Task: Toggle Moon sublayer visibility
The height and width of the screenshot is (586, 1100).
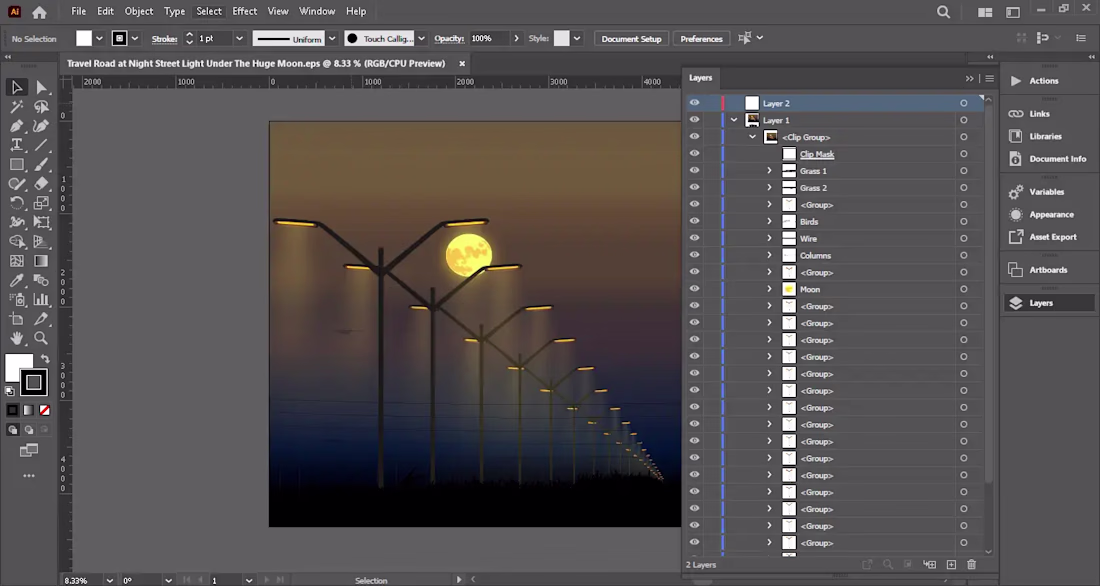Action: [695, 289]
